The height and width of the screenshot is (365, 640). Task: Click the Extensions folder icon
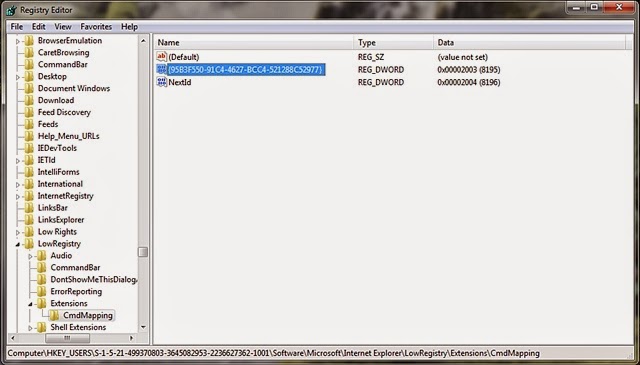click(42, 303)
